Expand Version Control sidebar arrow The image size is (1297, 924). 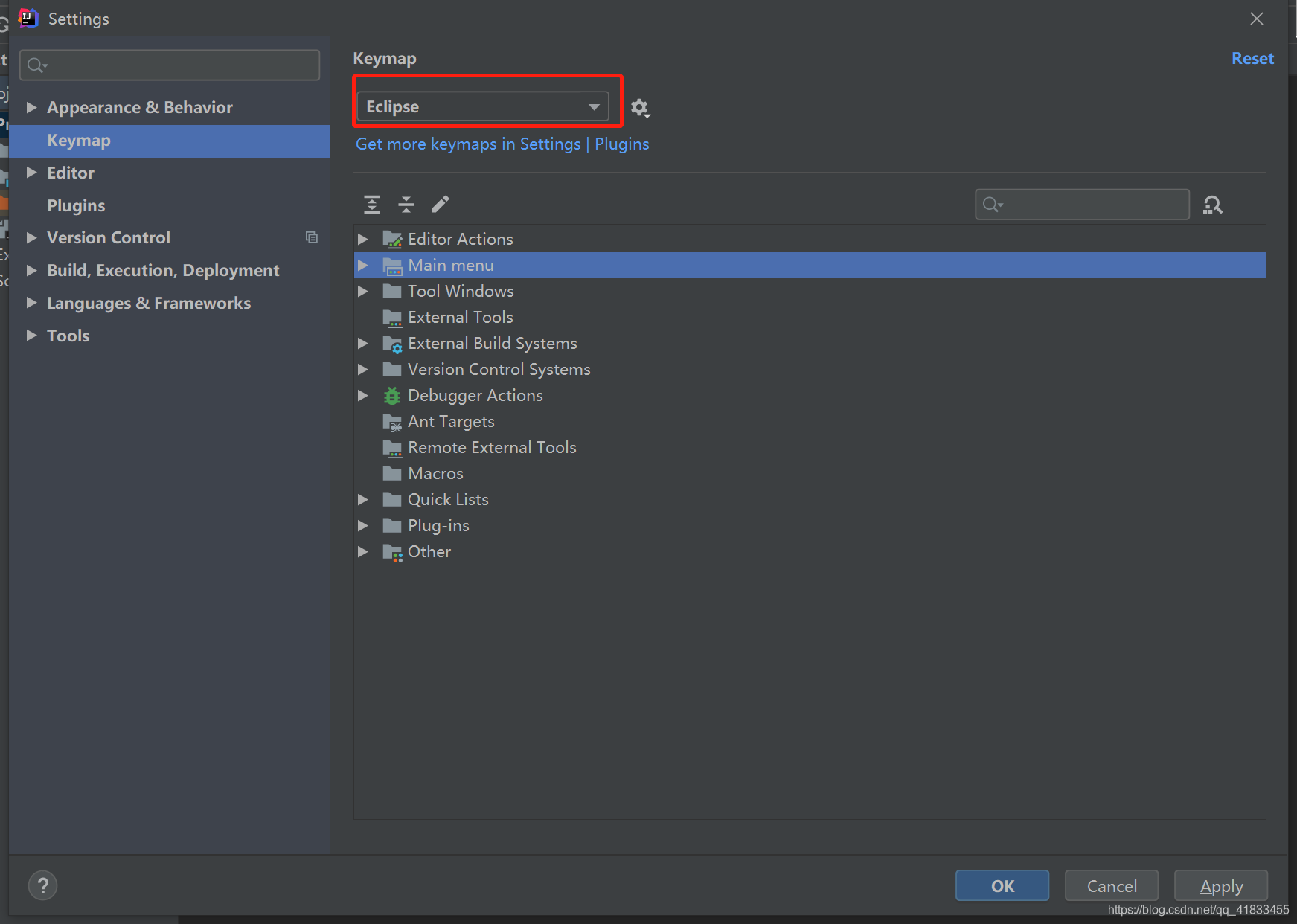[x=31, y=237]
